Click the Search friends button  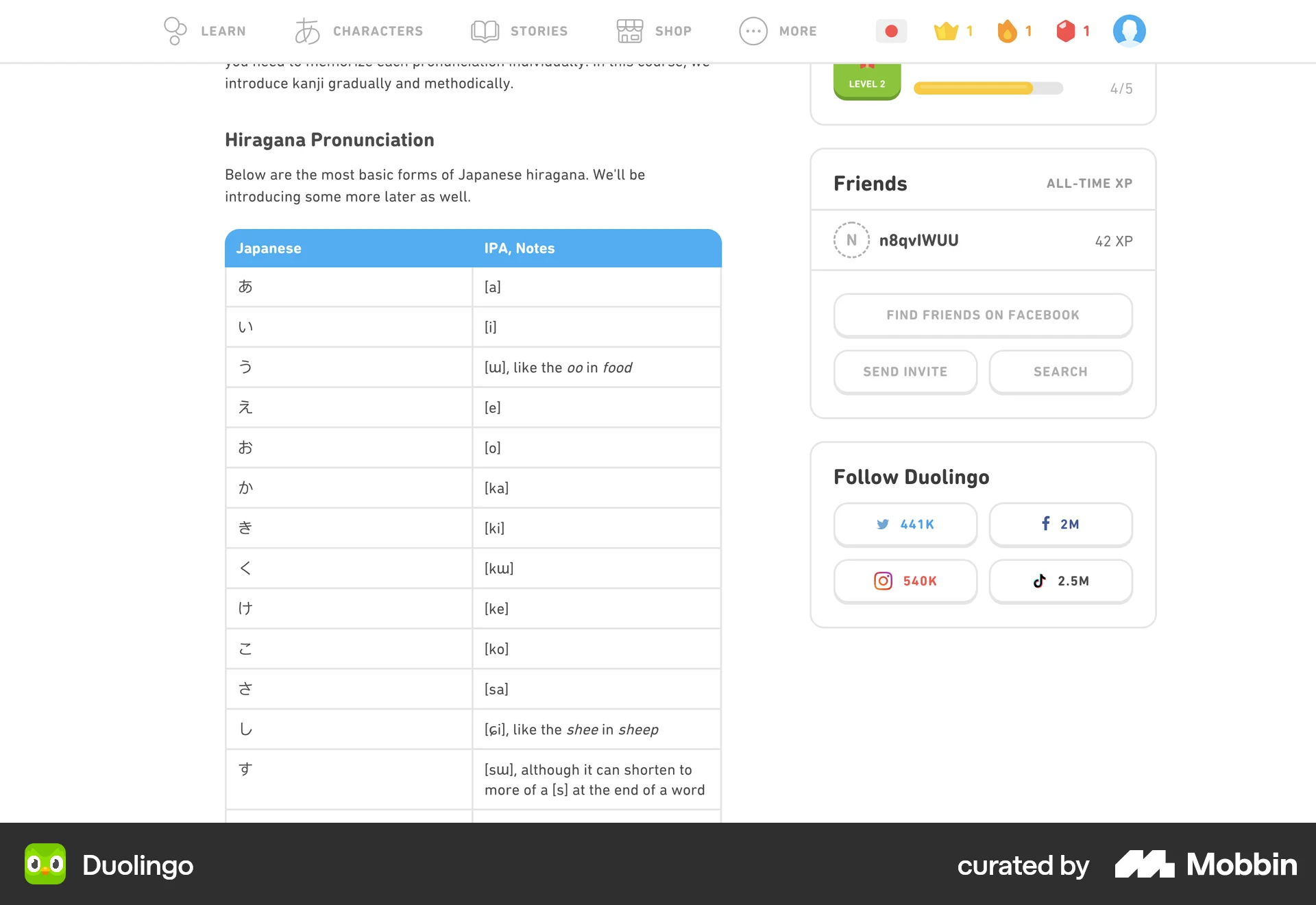pyautogui.click(x=1060, y=372)
